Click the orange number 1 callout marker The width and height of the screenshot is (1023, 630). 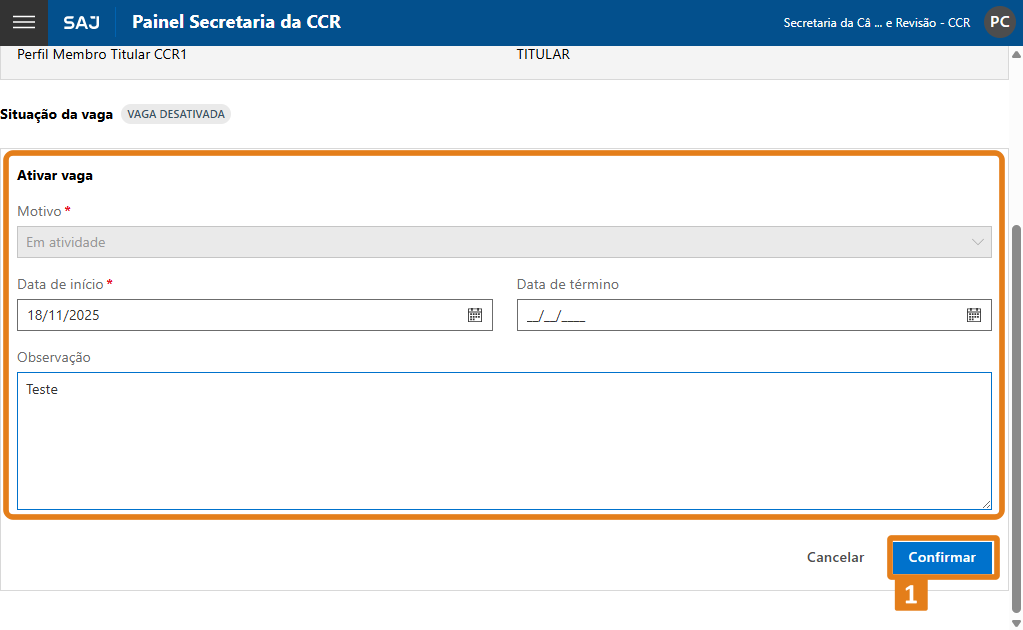click(910, 595)
